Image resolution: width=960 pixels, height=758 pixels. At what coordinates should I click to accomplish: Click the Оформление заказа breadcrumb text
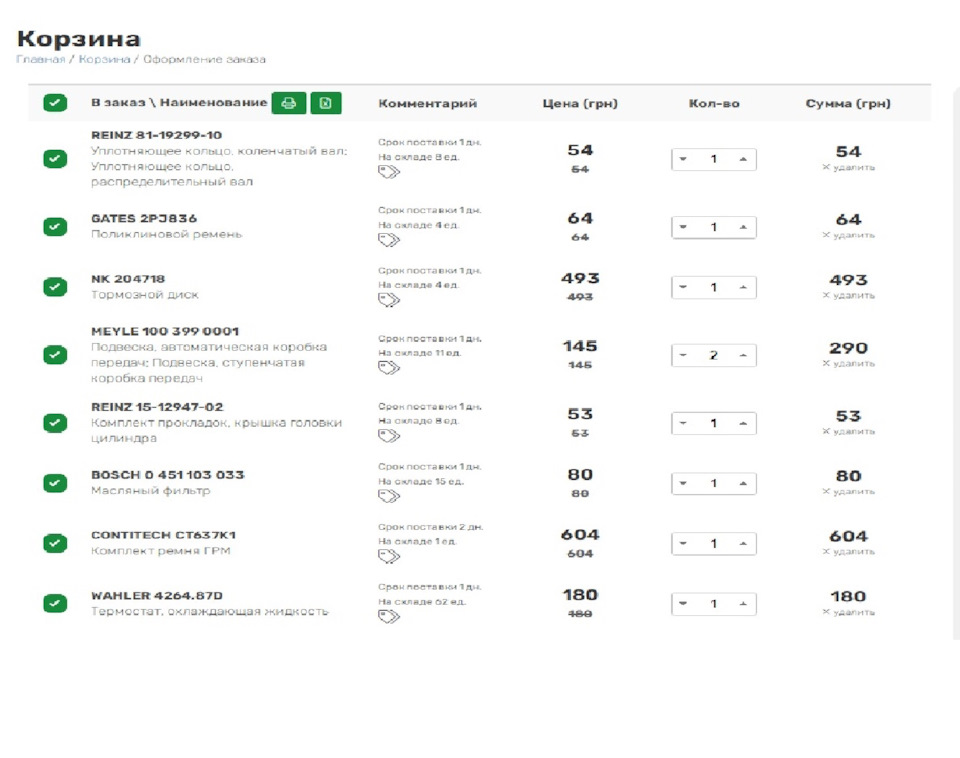point(204,59)
